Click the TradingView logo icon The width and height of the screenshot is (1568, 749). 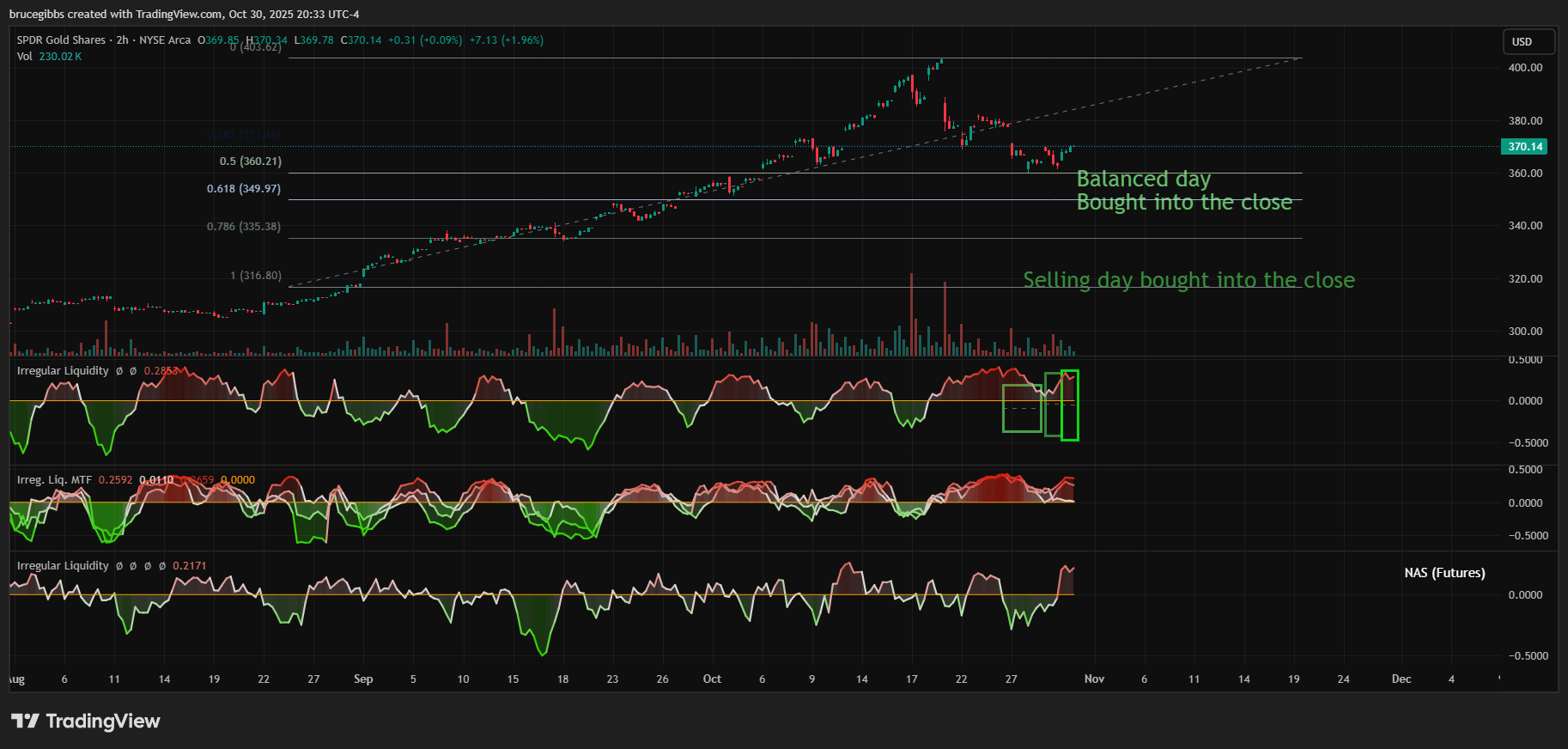[25, 721]
